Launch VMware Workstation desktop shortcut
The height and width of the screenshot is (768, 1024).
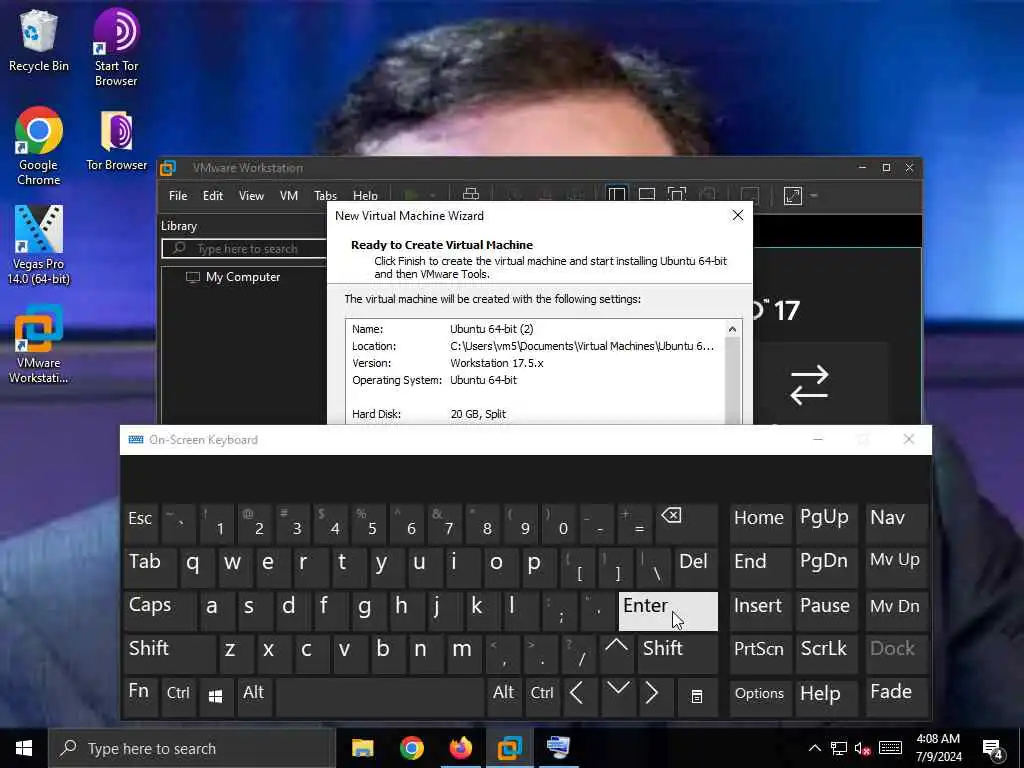39,344
